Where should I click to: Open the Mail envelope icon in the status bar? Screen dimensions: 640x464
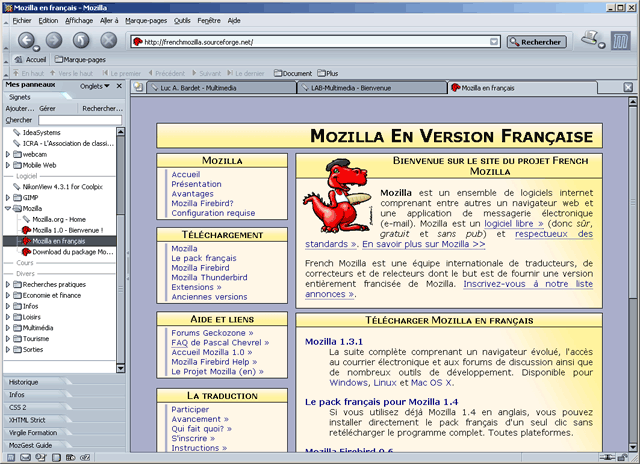click(x=25, y=458)
